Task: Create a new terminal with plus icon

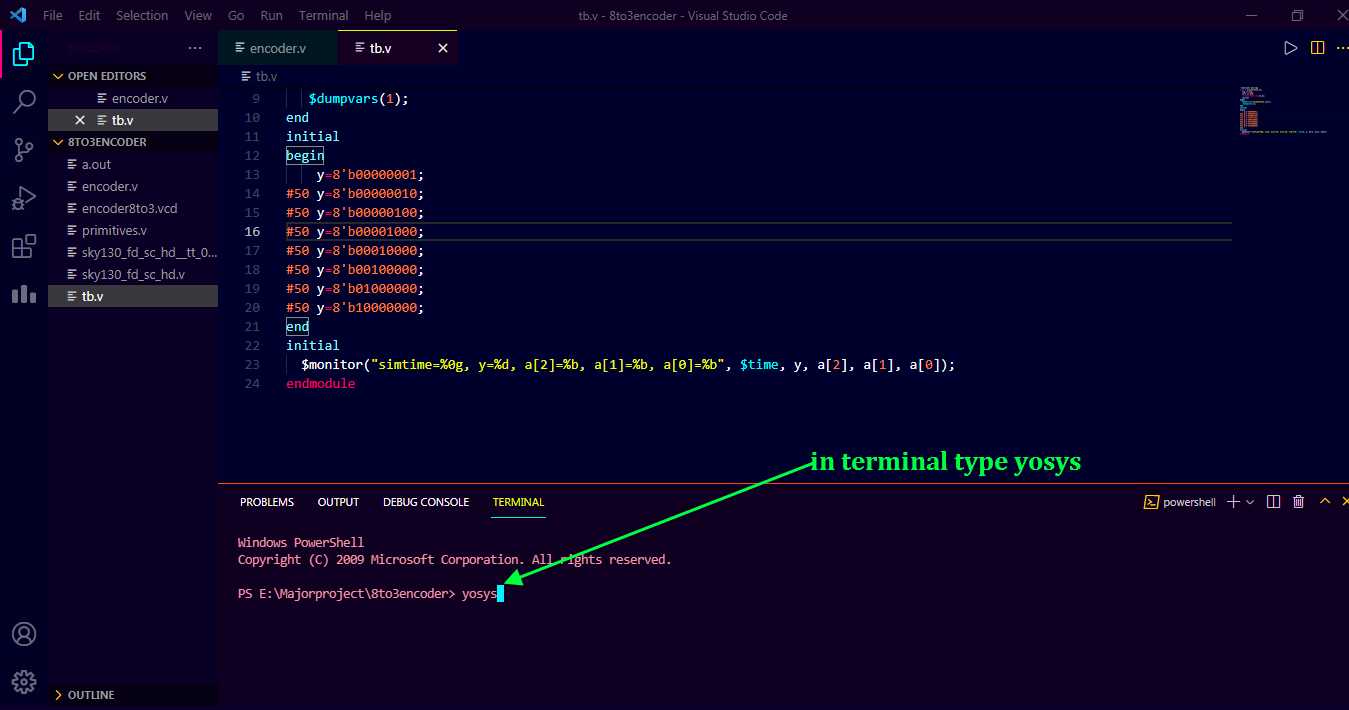Action: (x=1233, y=502)
